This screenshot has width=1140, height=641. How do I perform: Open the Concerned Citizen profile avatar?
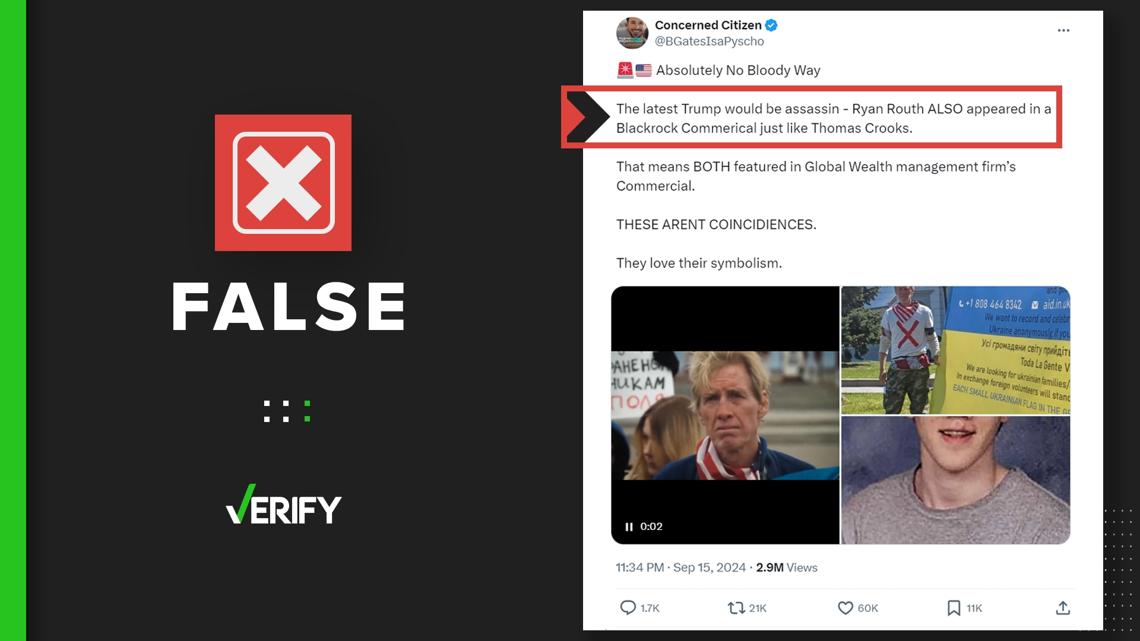632,33
